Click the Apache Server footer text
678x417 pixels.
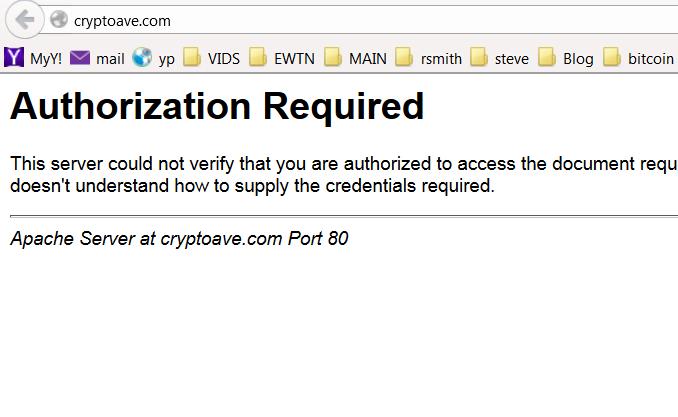[179, 238]
